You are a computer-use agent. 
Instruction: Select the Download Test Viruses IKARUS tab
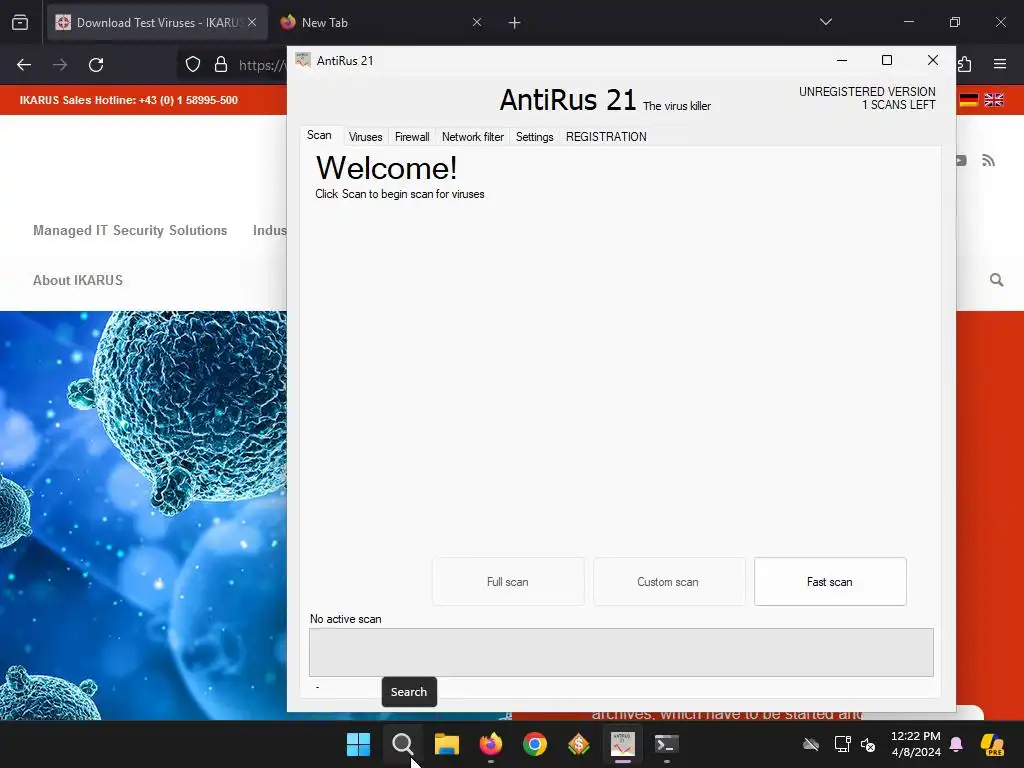click(x=157, y=23)
